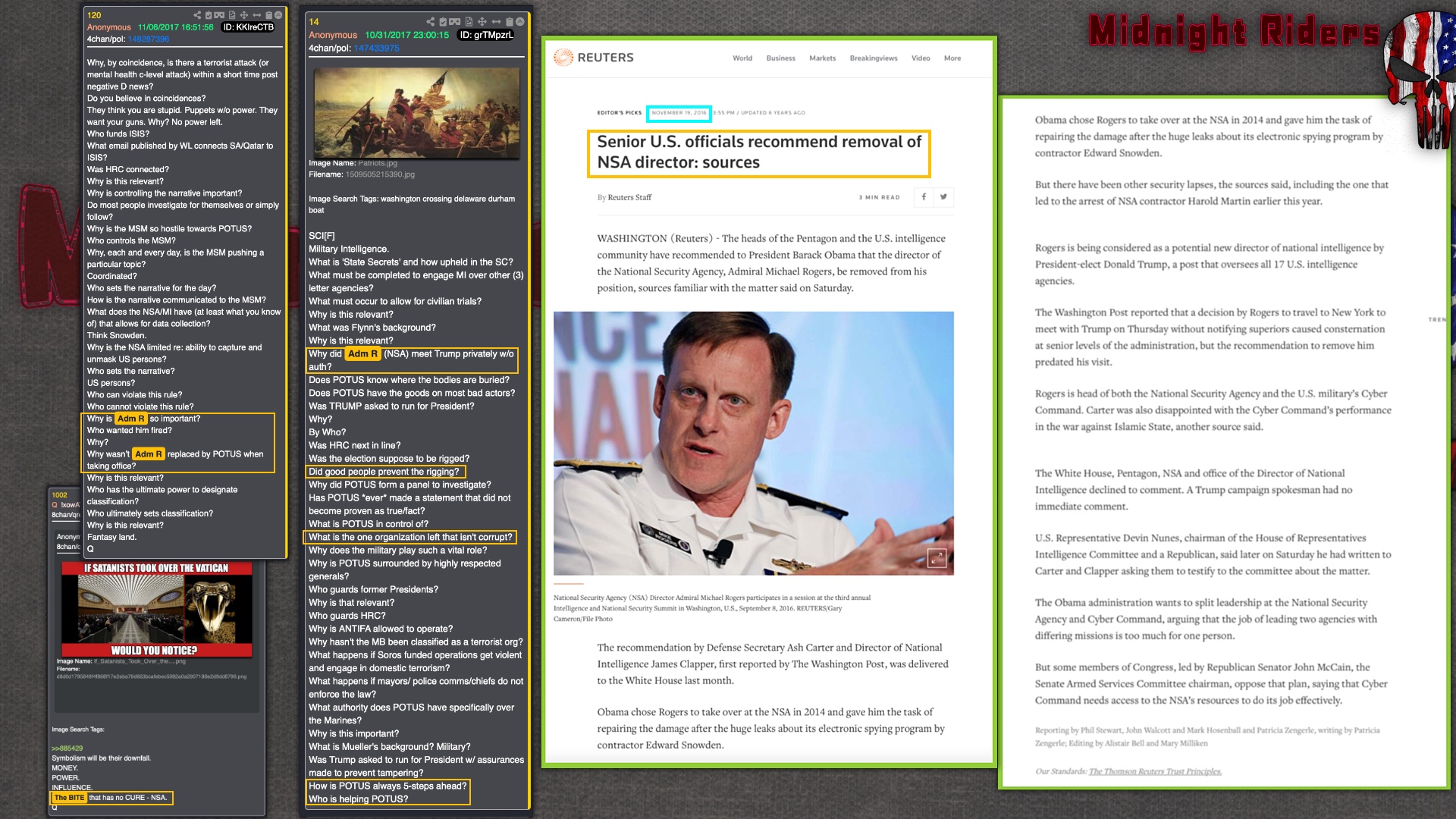Click the Reuters logo

click(594, 58)
